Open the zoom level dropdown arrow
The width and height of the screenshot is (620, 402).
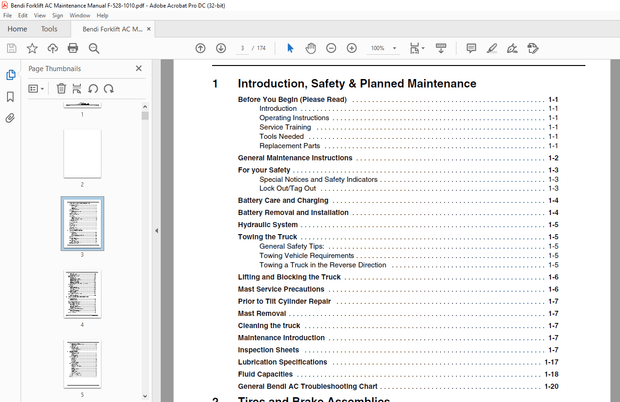pos(394,48)
